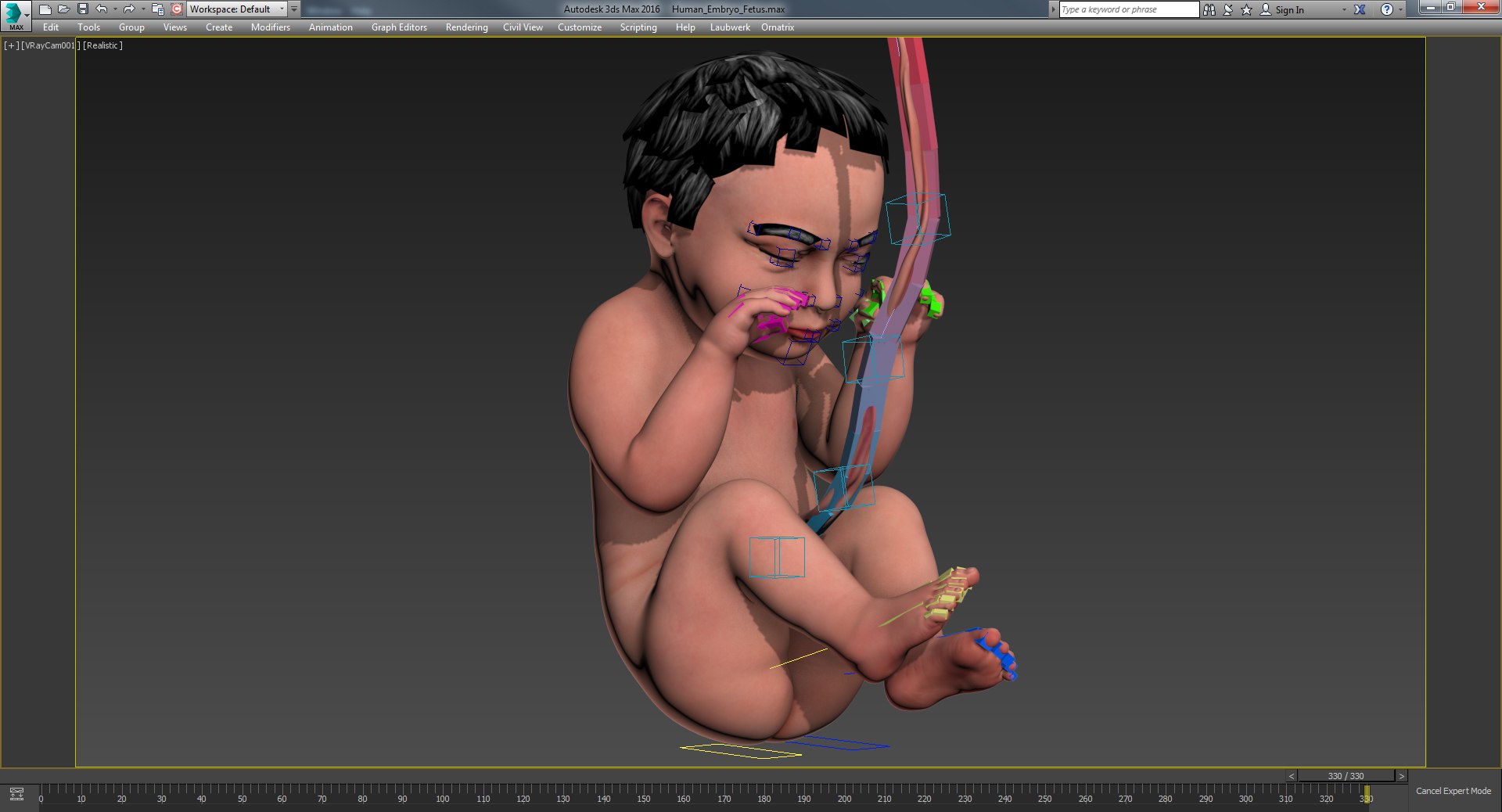This screenshot has height=812, width=1502.
Task: Open the mini curve editor timeline icon
Action: [x=16, y=794]
